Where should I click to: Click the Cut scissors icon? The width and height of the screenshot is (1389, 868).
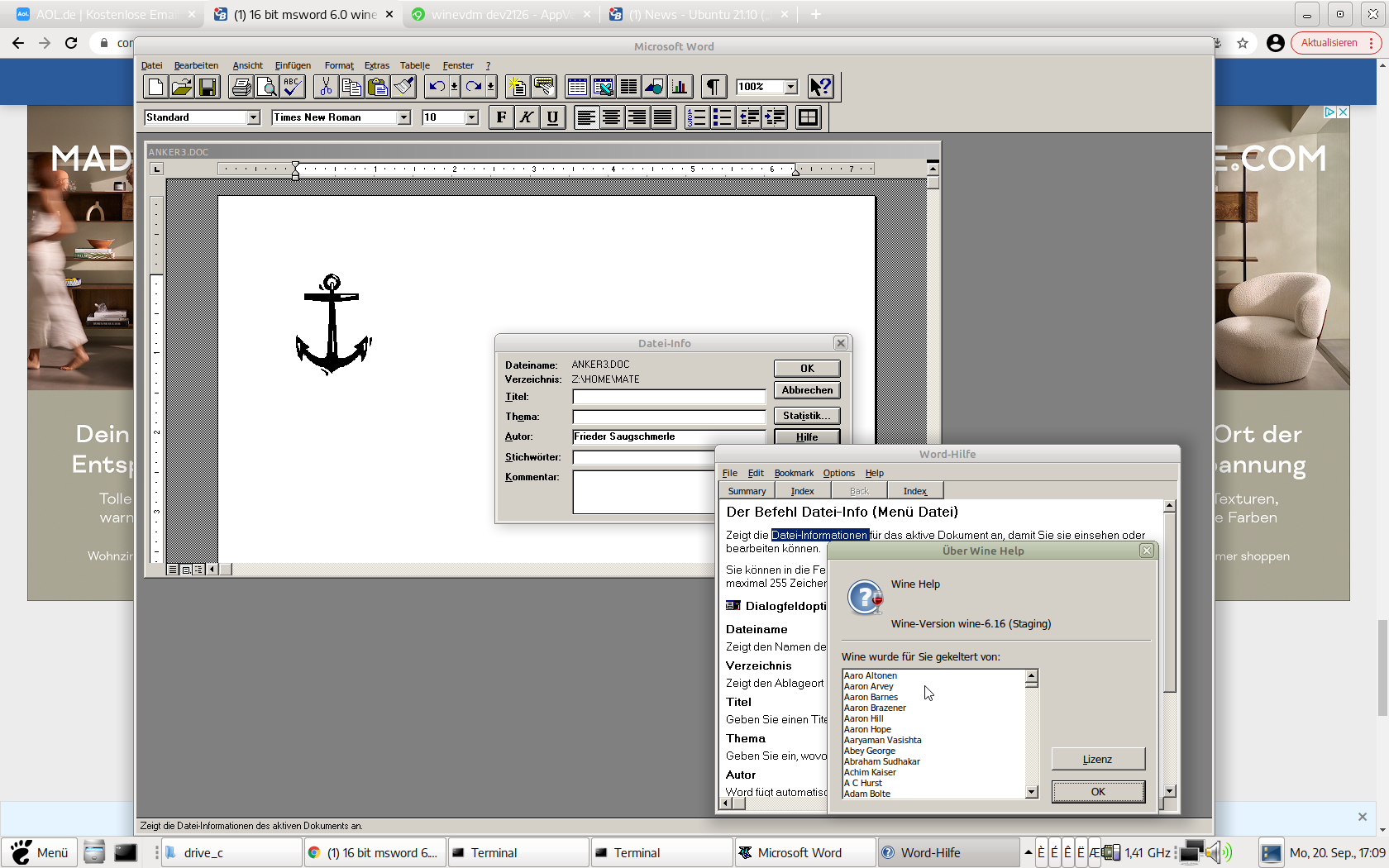point(326,87)
